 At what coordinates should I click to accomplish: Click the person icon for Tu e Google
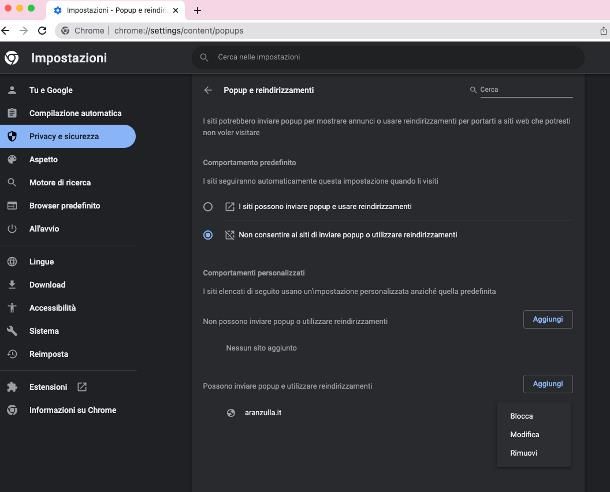(x=12, y=90)
